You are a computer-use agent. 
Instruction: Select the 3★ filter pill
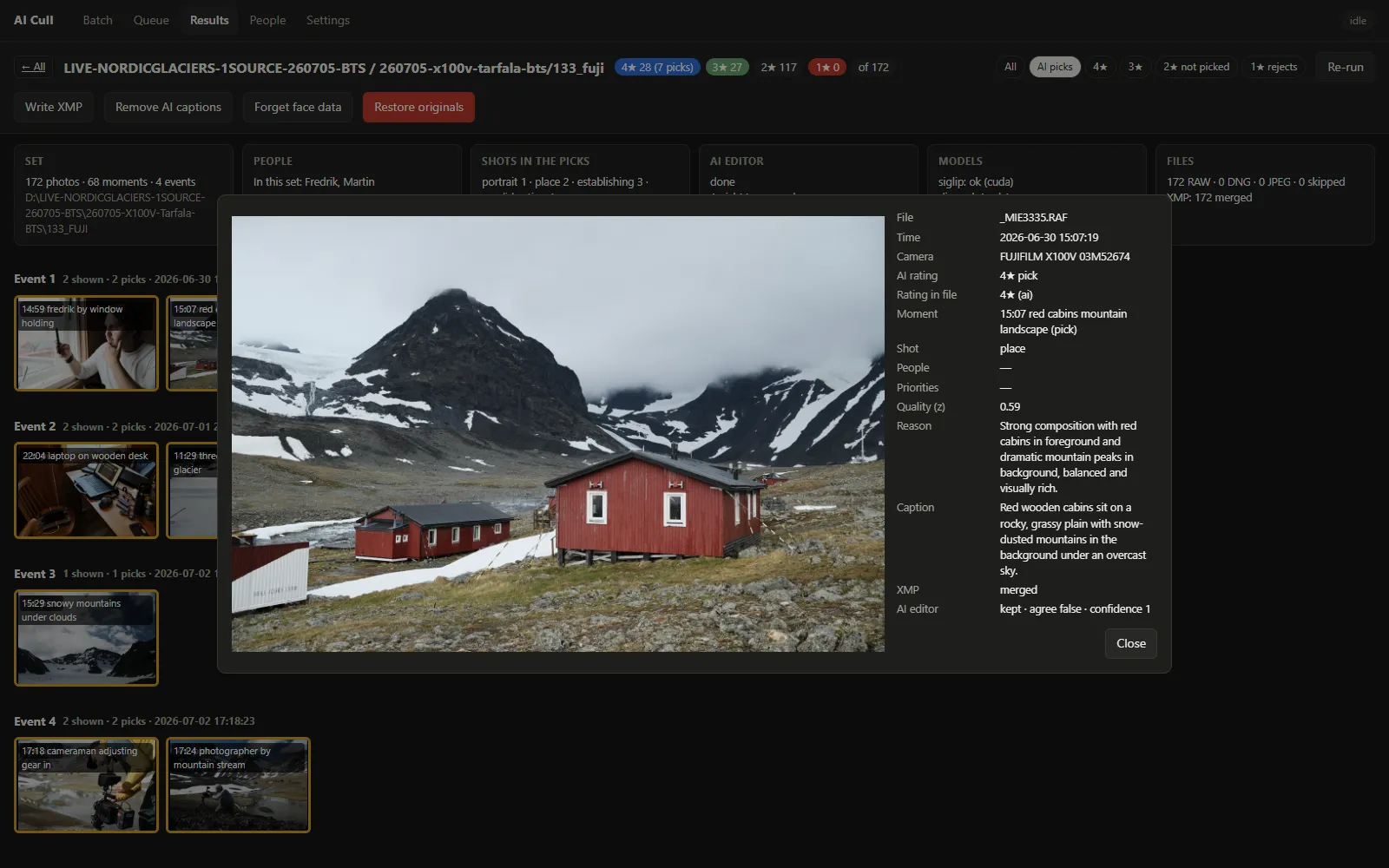[x=1135, y=67]
